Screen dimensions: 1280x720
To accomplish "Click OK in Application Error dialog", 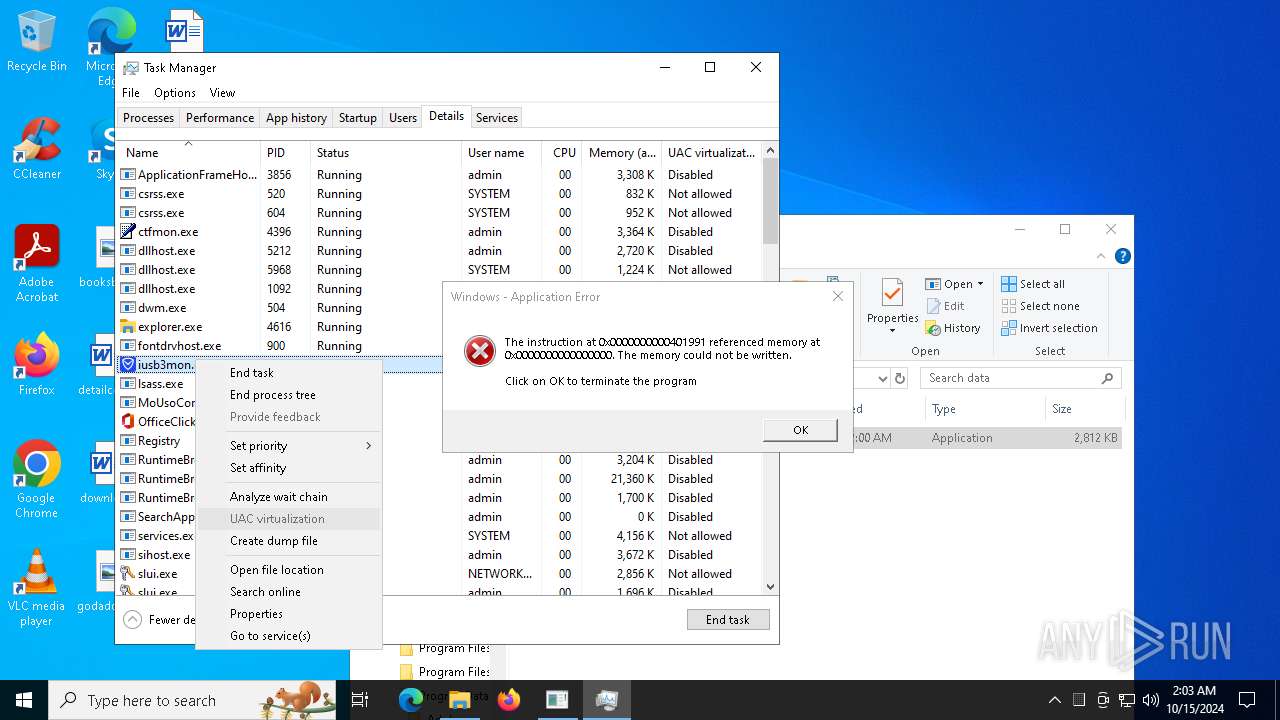I will click(800, 430).
